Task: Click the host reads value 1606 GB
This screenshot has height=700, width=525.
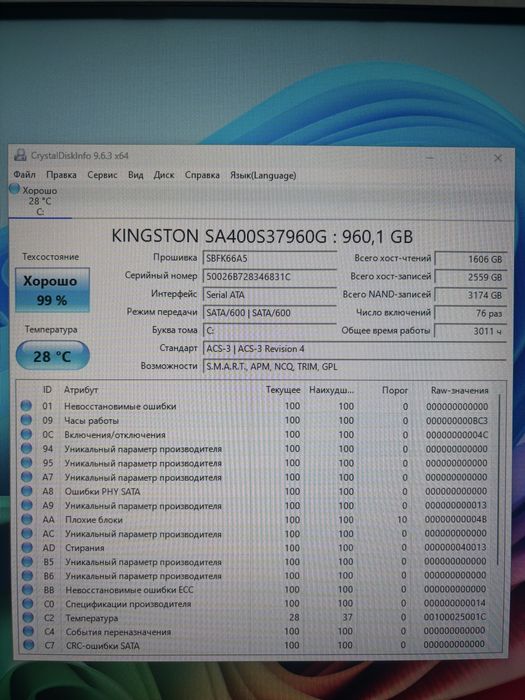Action: pos(471,259)
